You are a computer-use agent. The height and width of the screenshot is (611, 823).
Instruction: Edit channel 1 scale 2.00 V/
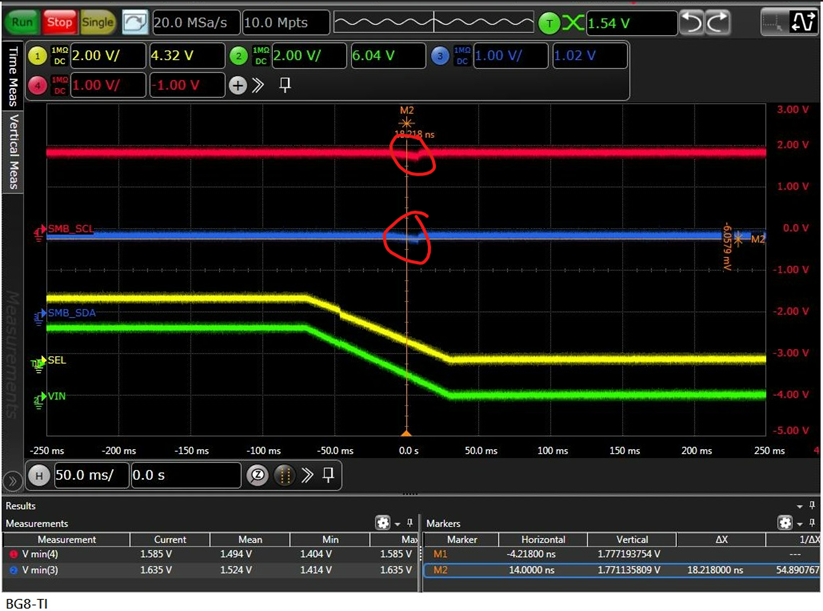click(108, 56)
